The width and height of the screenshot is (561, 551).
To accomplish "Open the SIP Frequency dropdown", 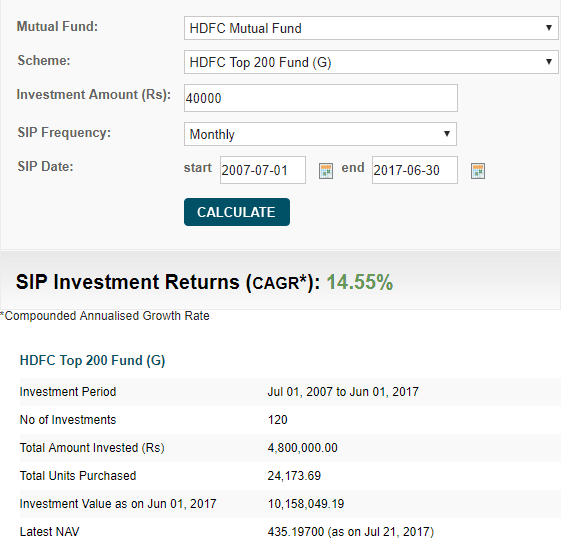I will point(320,134).
